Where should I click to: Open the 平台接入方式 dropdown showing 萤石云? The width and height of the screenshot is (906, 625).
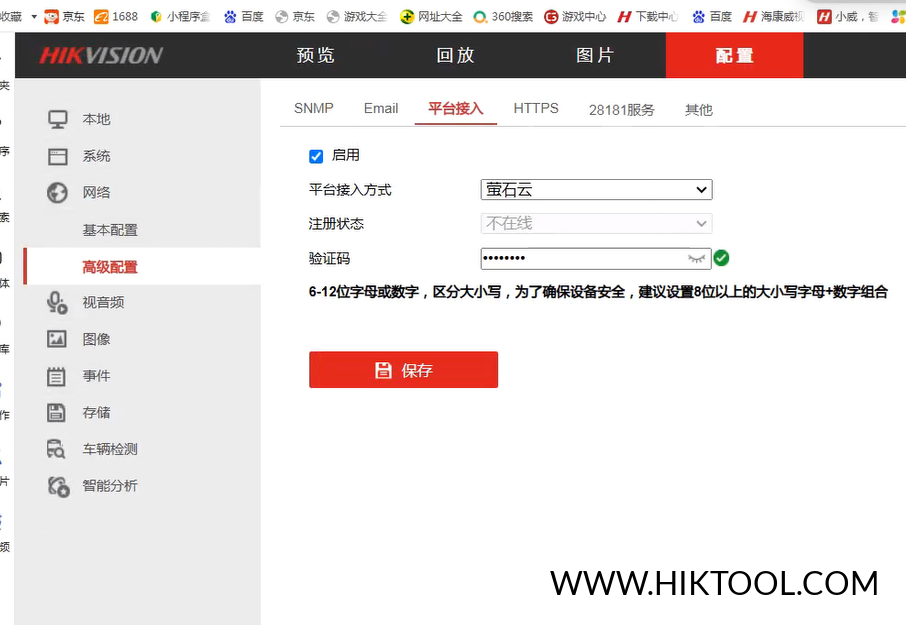pyautogui.click(x=596, y=189)
